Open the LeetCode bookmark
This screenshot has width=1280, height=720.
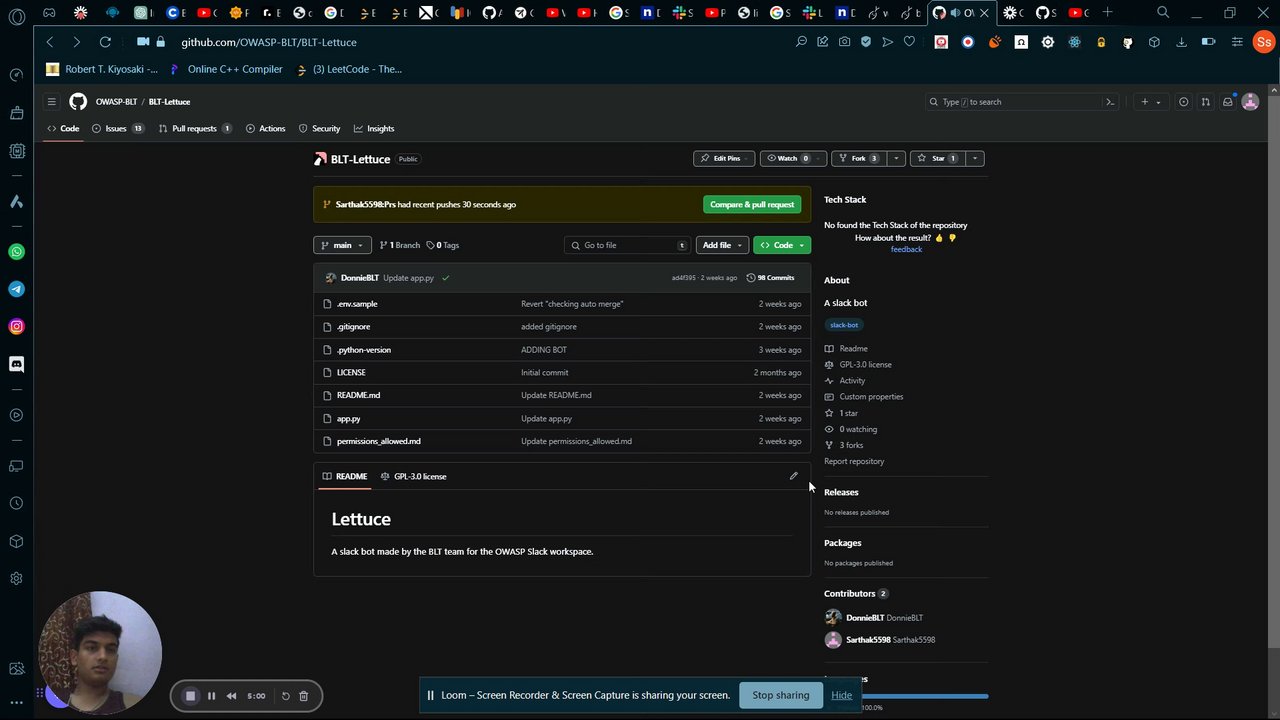click(349, 69)
